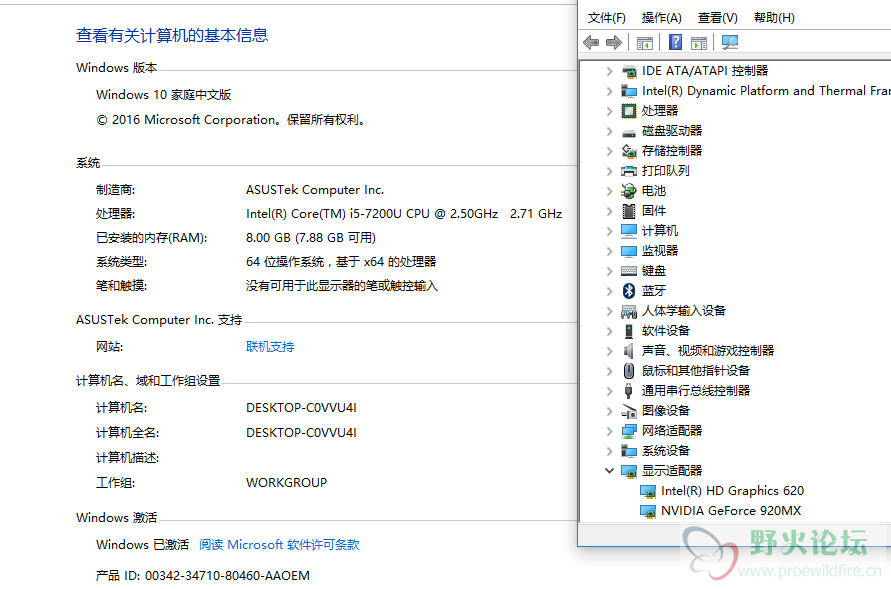Click the 打印队列 printer icon
Viewport: 891px width, 589px height.
point(628,171)
